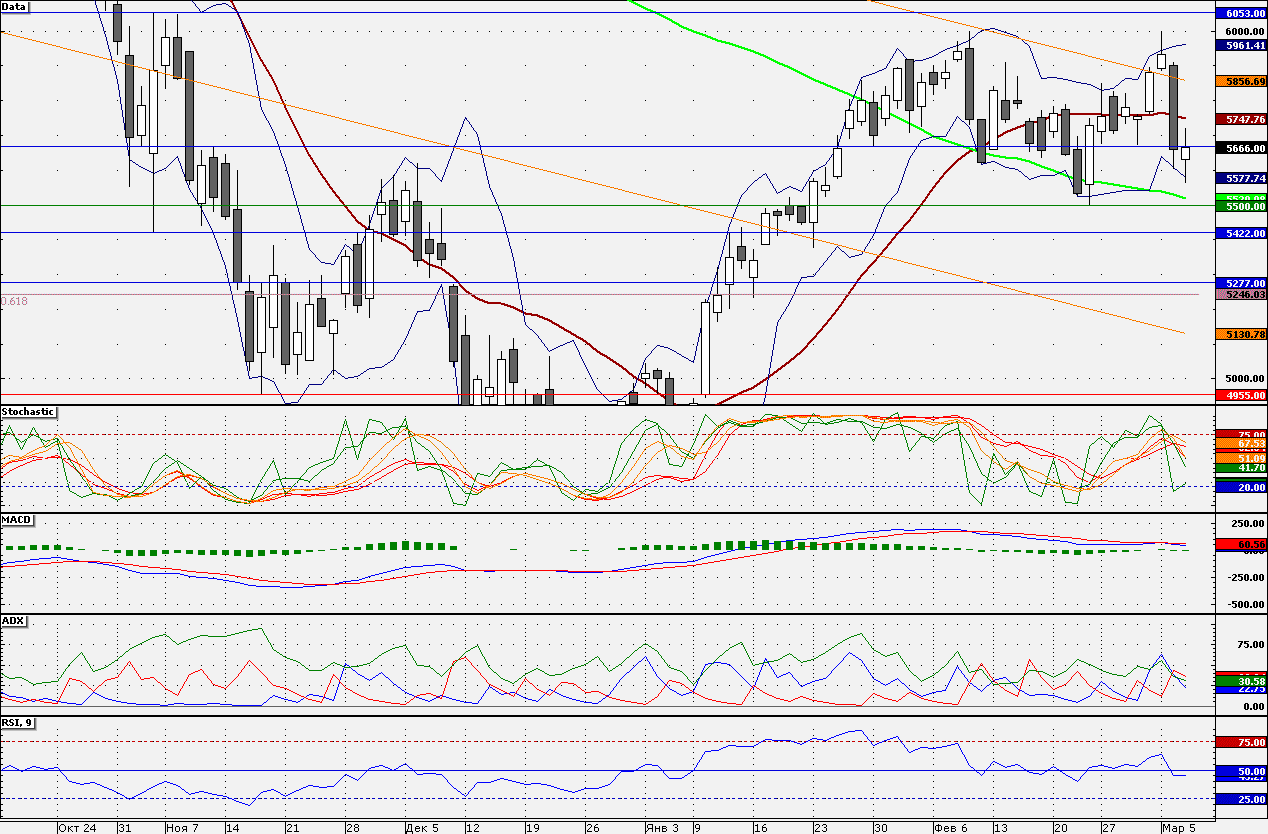Click the ADX 0.00 axis value
This screenshot has height=834, width=1268.
coord(1253,706)
